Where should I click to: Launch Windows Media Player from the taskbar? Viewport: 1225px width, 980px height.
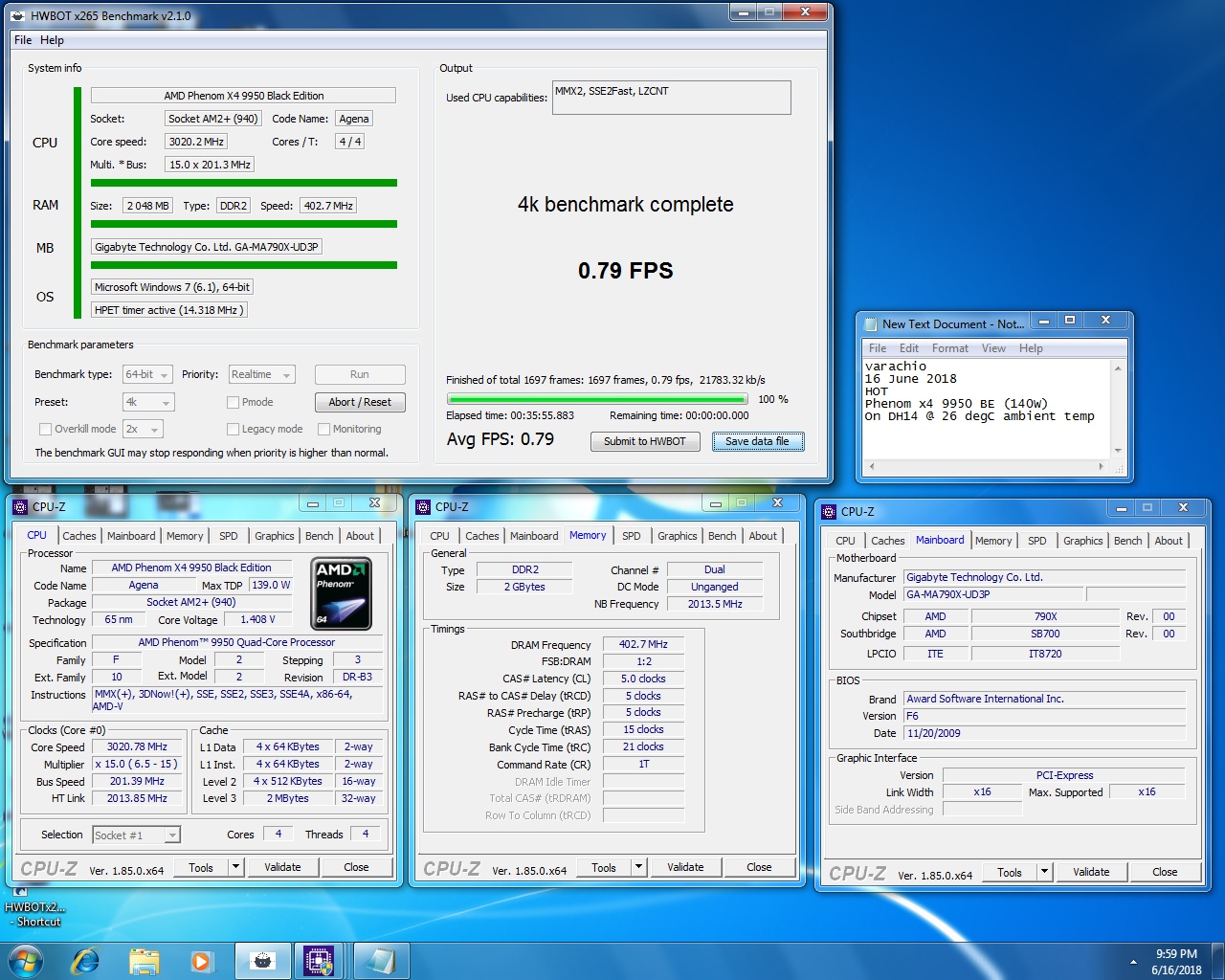click(201, 961)
